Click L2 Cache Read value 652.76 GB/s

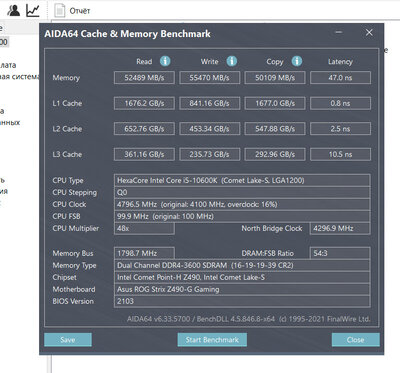point(144,129)
